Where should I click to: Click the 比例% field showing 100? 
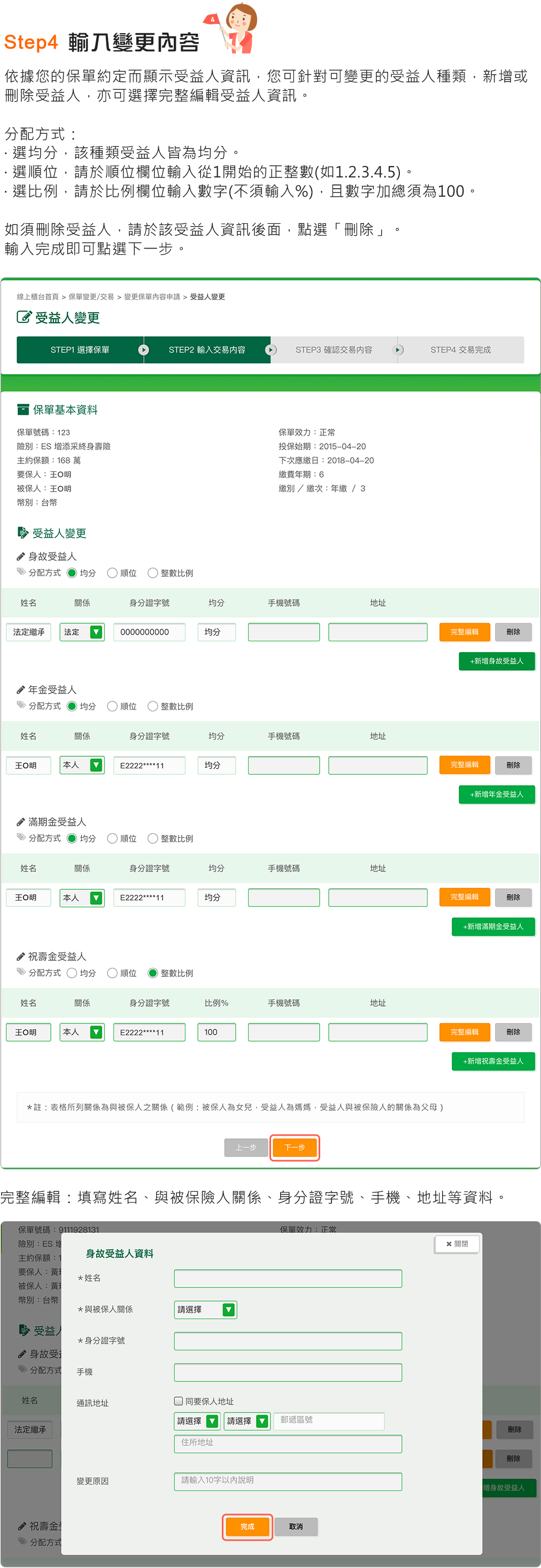[217, 1032]
